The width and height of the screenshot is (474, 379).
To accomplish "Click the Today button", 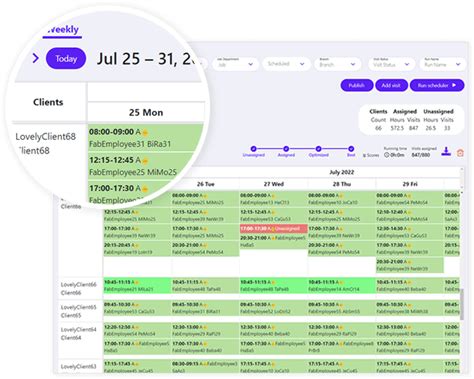I will (x=66, y=59).
